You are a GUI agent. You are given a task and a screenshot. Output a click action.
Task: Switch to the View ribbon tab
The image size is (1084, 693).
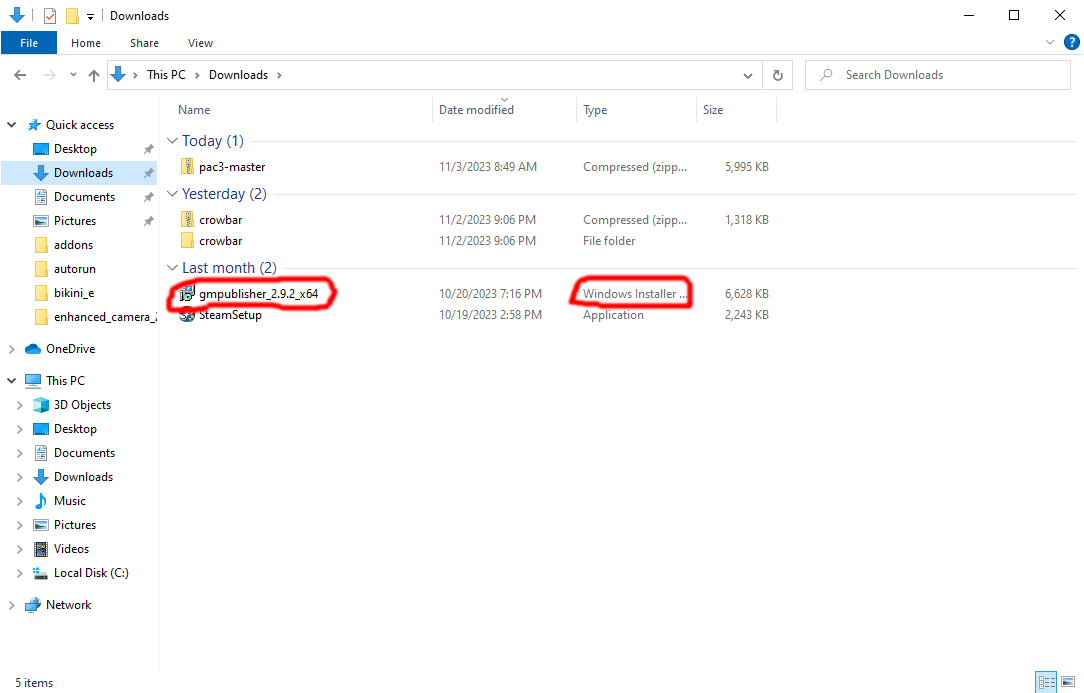(200, 43)
